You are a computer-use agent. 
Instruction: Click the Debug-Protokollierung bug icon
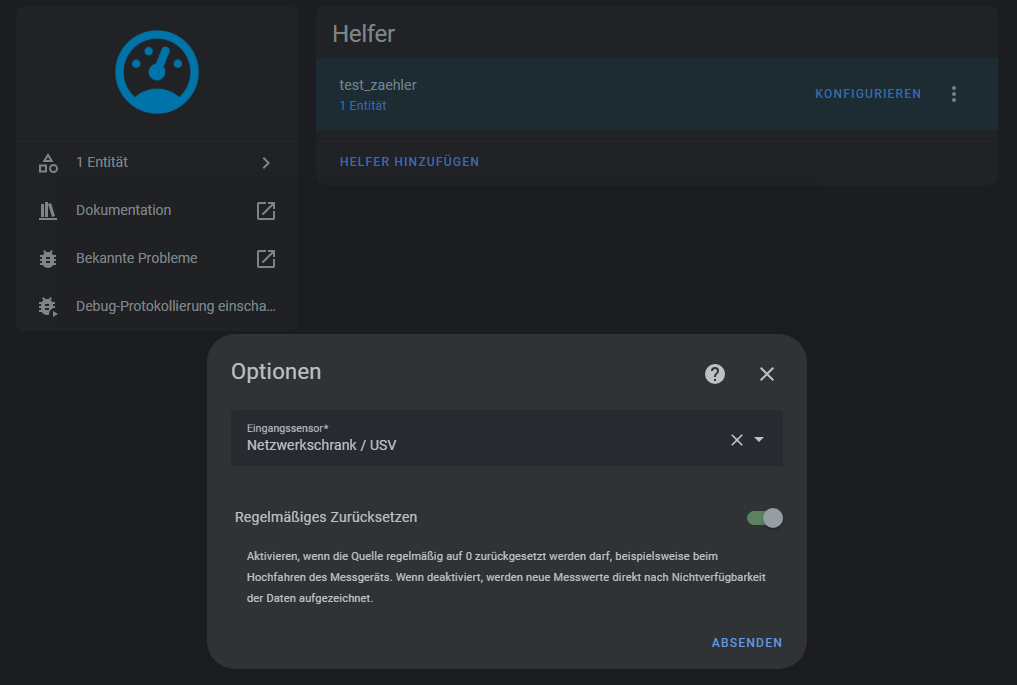point(48,306)
